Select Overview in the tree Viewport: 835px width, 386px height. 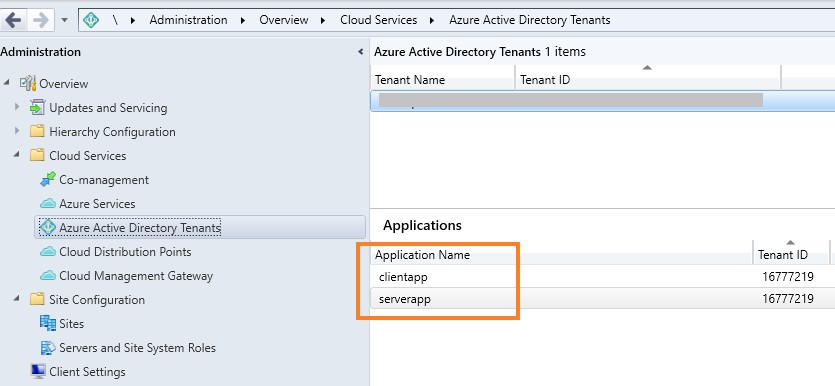pyautogui.click(x=63, y=84)
